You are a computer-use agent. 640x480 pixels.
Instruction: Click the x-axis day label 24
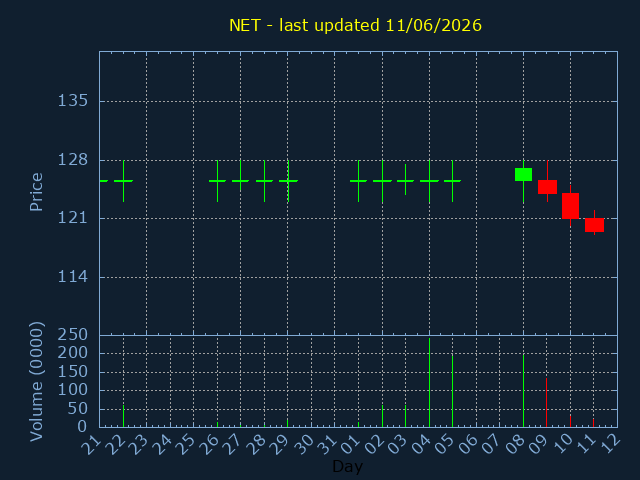(162, 445)
